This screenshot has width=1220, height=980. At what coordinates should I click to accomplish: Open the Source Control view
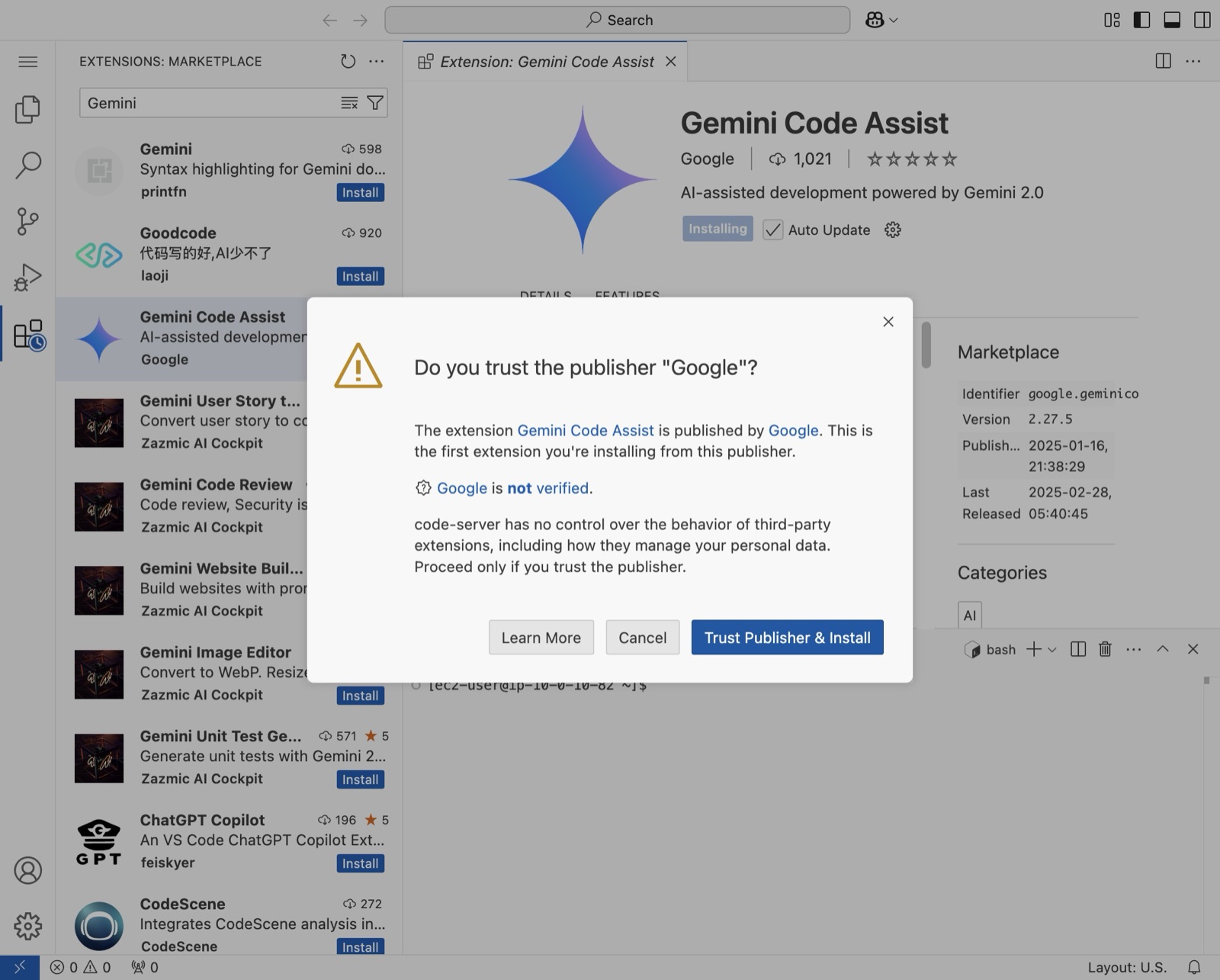pyautogui.click(x=27, y=221)
